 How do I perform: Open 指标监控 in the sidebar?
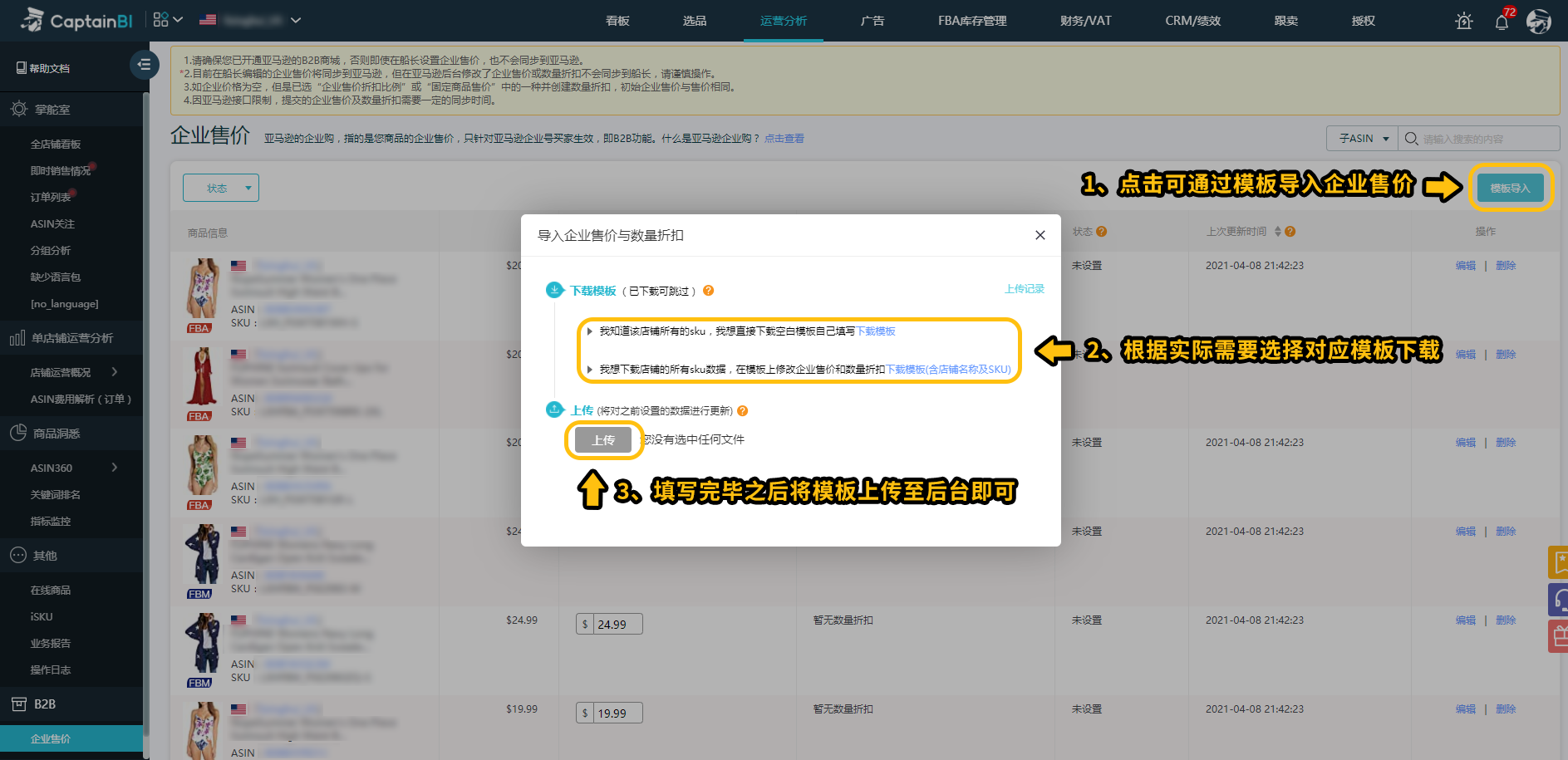pyautogui.click(x=51, y=522)
